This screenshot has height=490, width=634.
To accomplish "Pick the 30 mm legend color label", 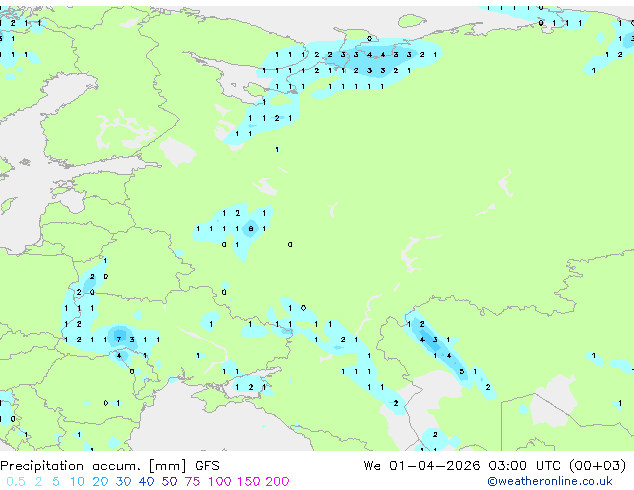I will (123, 482).
